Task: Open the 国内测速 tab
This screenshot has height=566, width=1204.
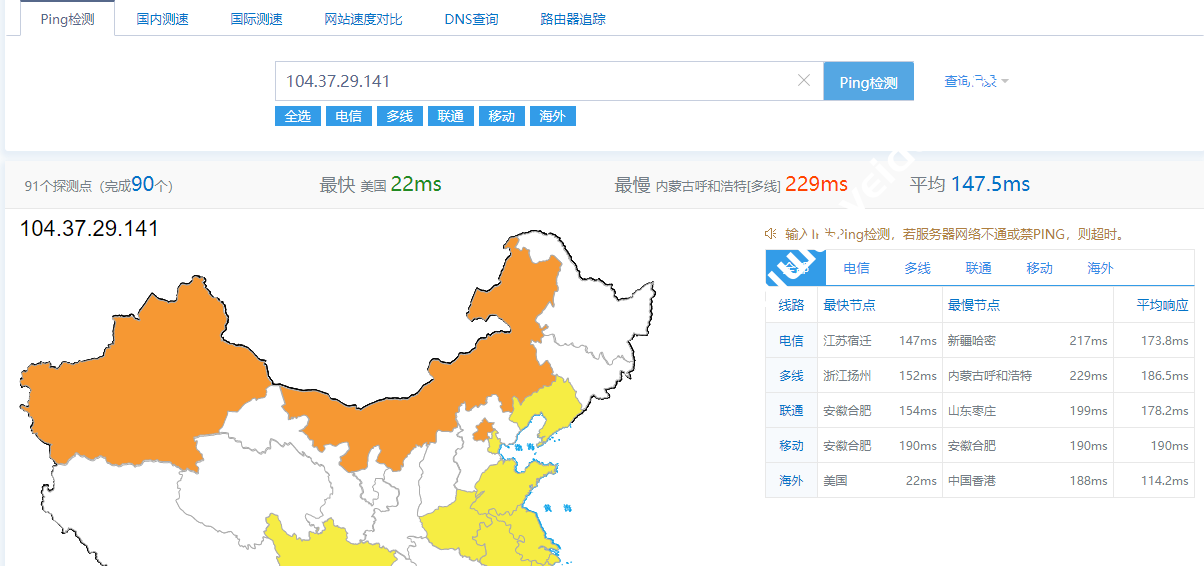Action: tap(163, 19)
